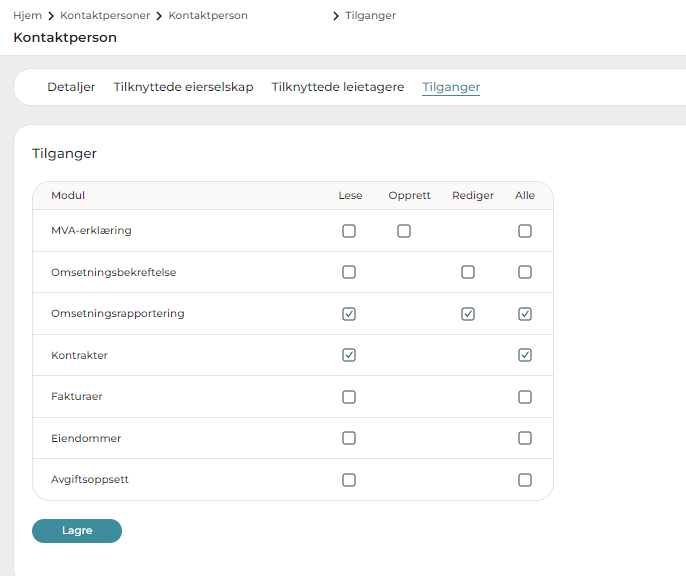
Task: Enable Alle for Omsetningsbekreftelse
Action: [x=525, y=272]
